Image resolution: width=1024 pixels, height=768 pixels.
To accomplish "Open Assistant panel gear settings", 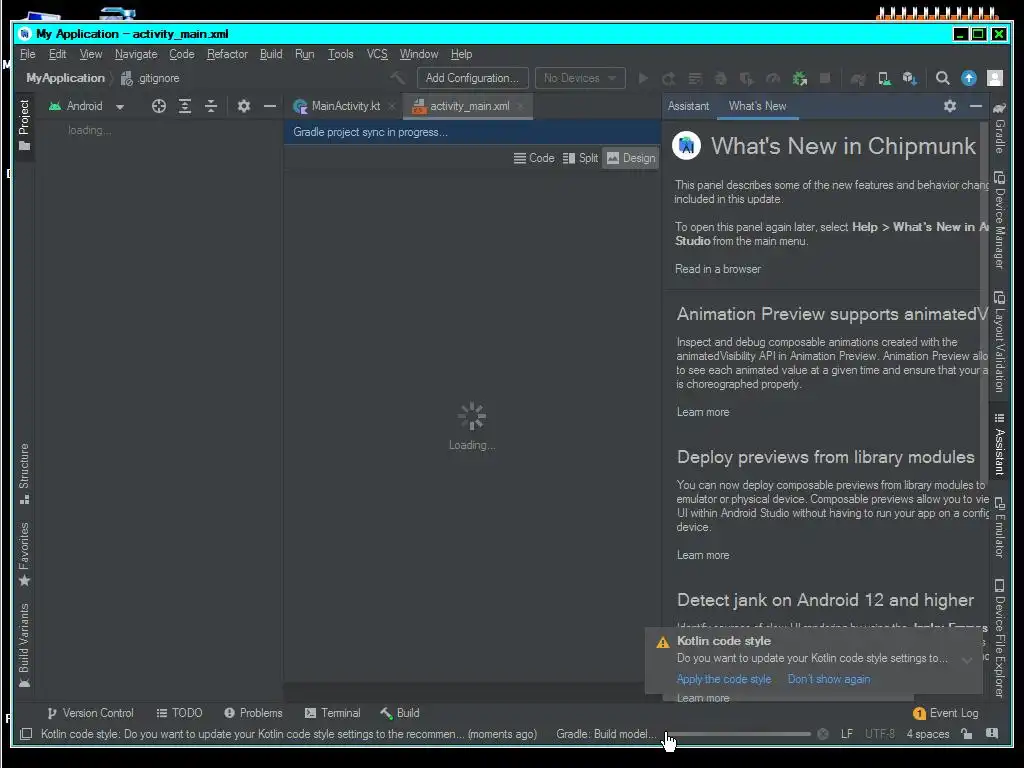I will [950, 106].
